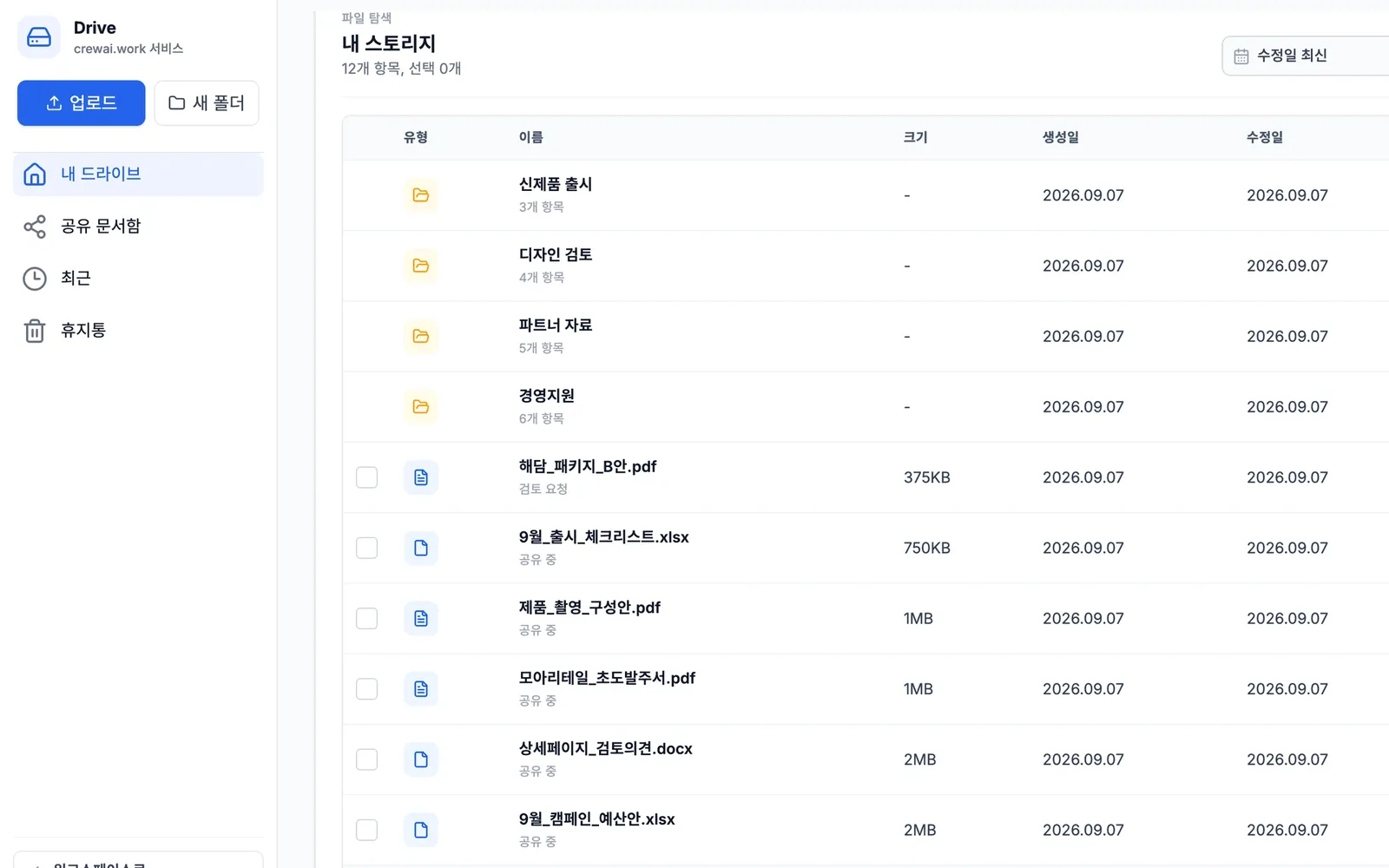Click the file name 해담_패키지_B안.pdf
1389x868 pixels.
click(588, 466)
